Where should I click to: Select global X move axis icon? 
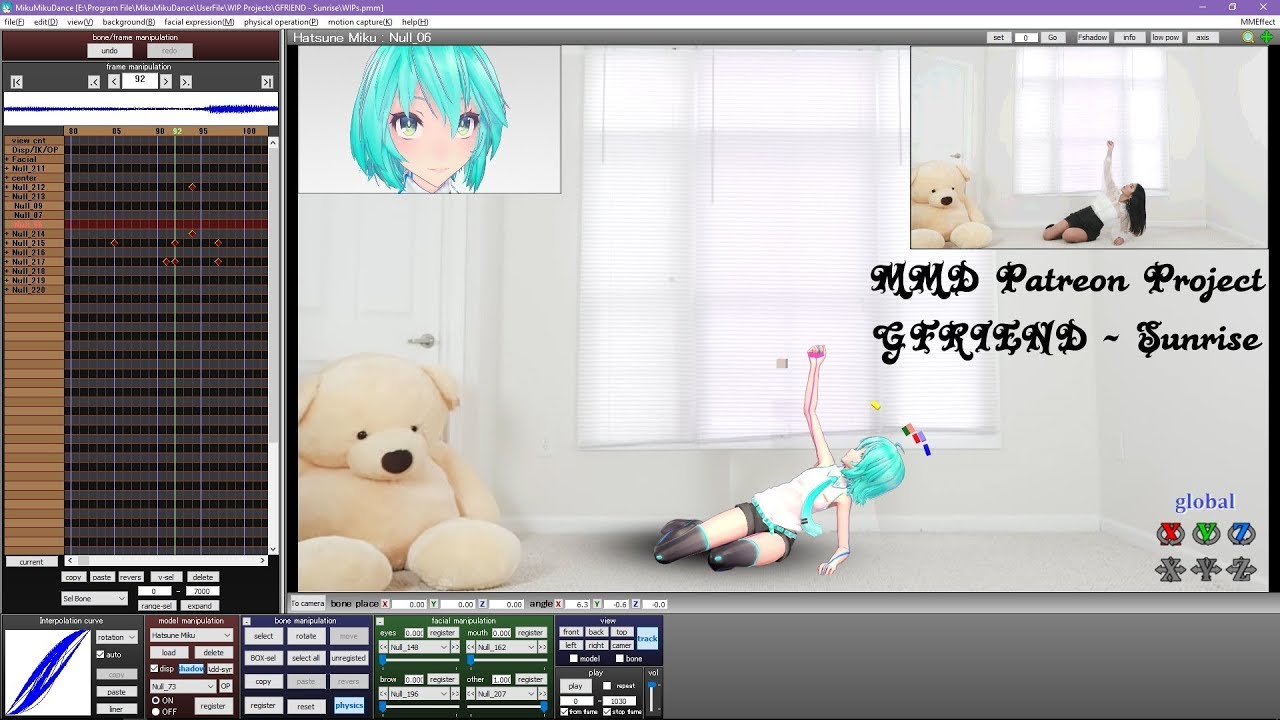tap(1171, 570)
